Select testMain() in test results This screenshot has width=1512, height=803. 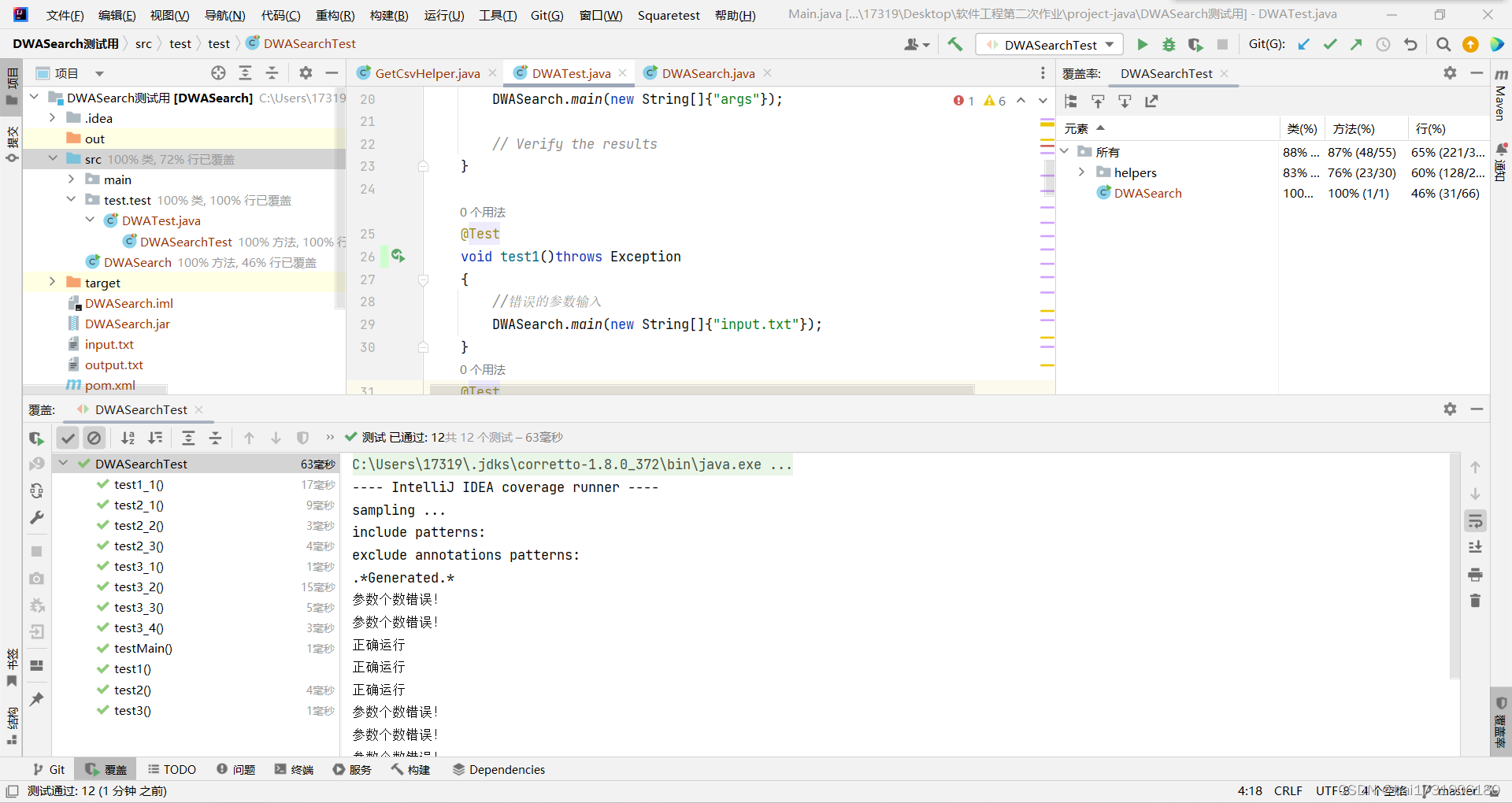tap(143, 648)
